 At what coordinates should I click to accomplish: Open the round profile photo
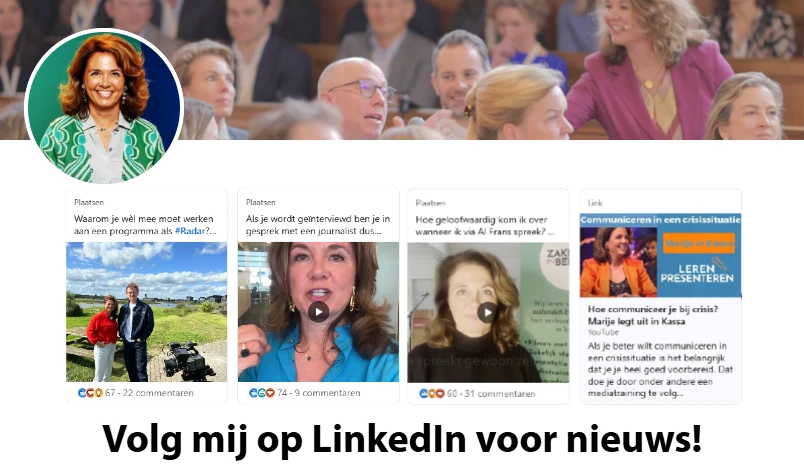(x=104, y=106)
